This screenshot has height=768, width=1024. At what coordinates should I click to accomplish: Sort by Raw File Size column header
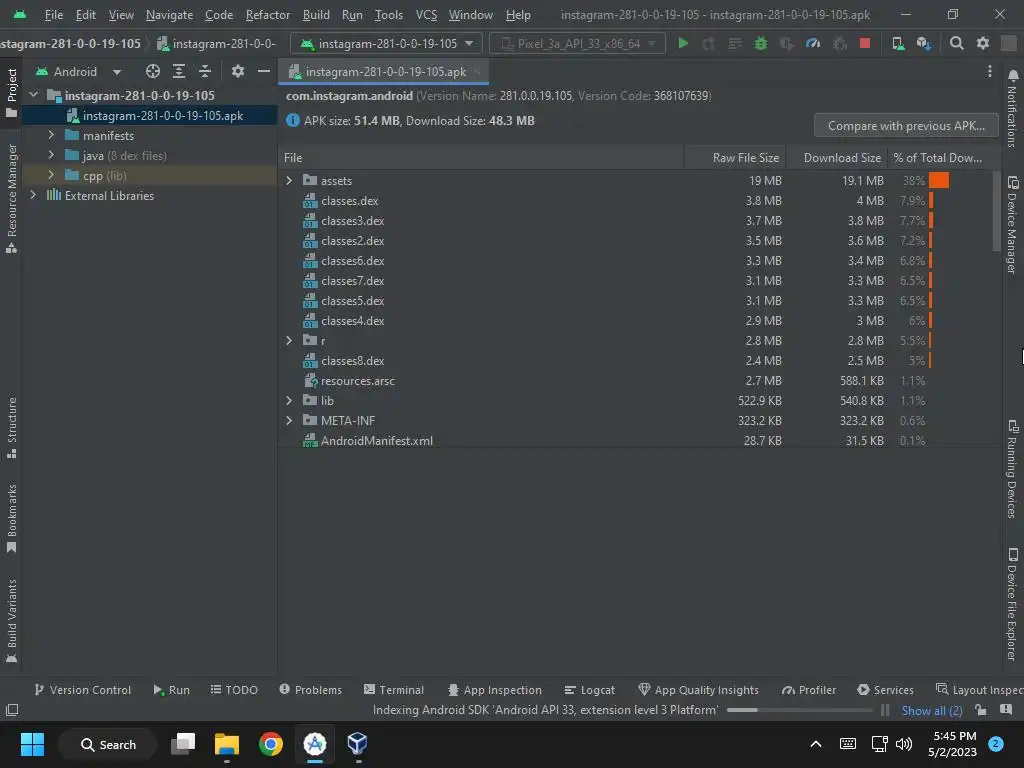735,157
